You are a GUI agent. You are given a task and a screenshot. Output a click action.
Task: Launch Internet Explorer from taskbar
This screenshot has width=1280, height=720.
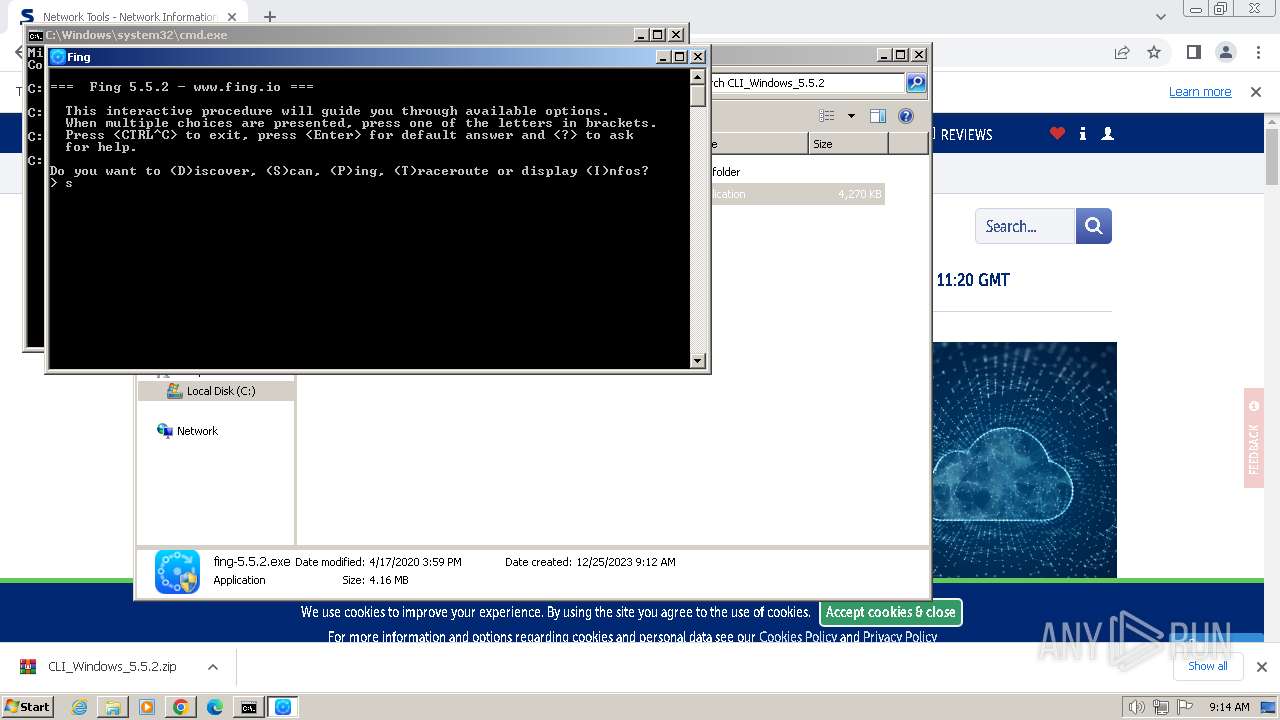click(x=79, y=707)
